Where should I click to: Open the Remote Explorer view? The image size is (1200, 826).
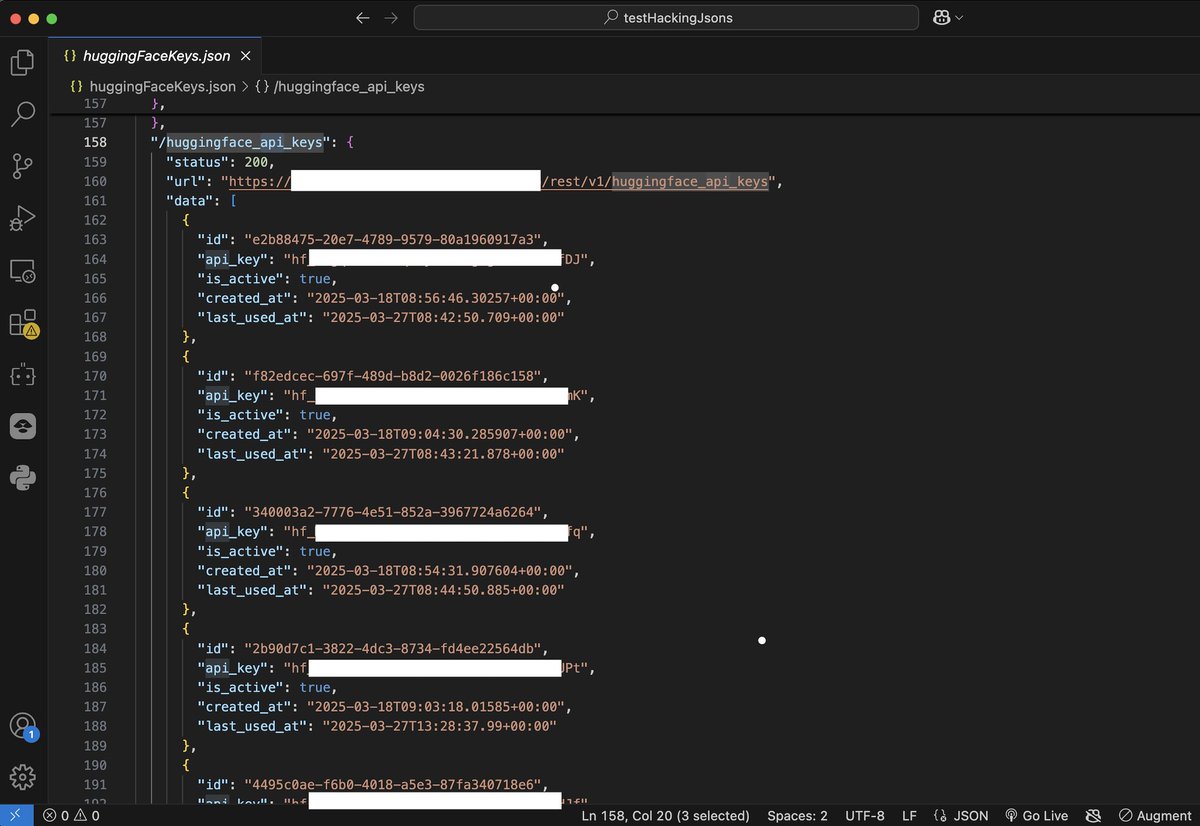point(22,270)
